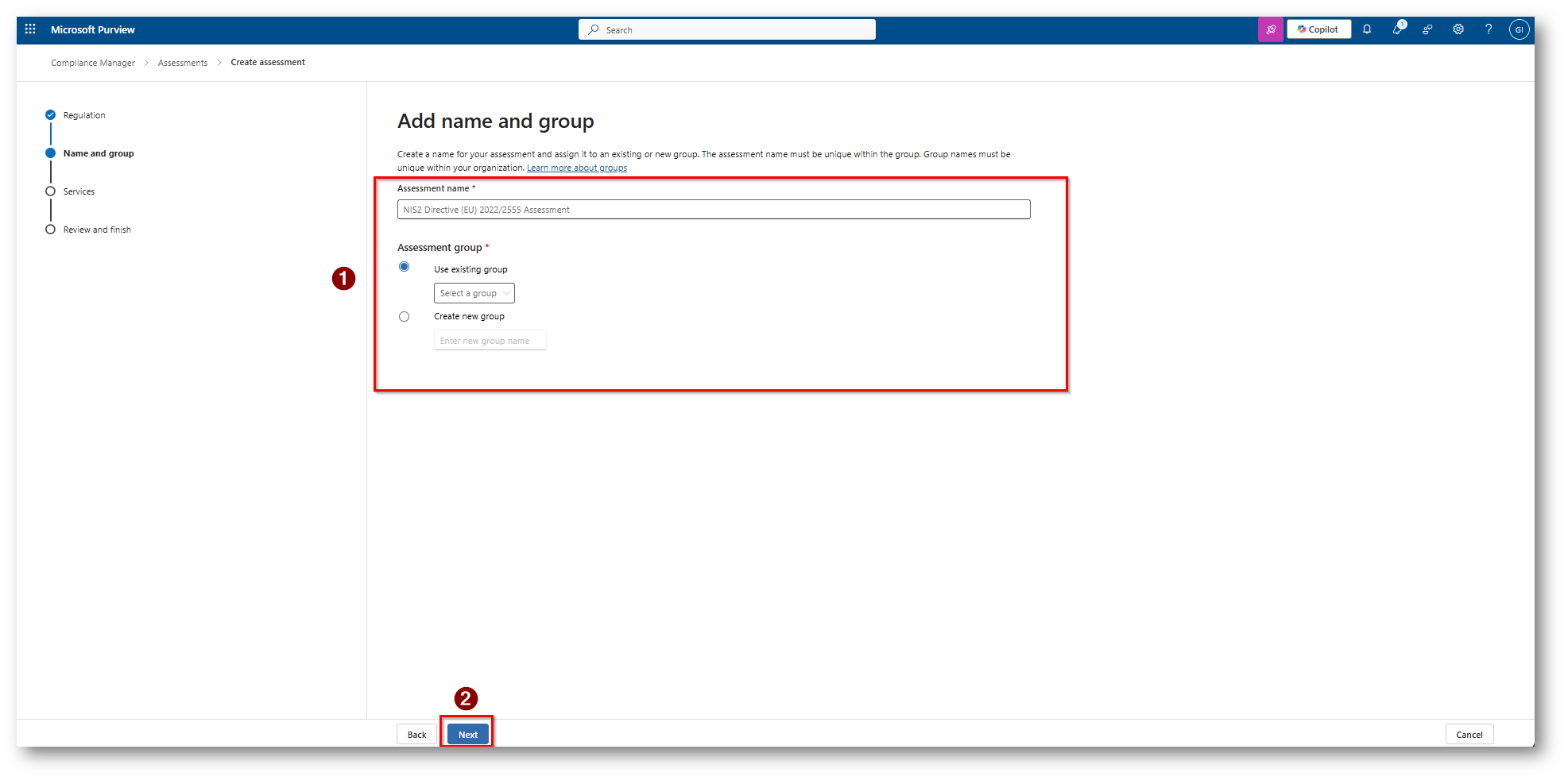Open the feedback community icon

tap(1427, 29)
